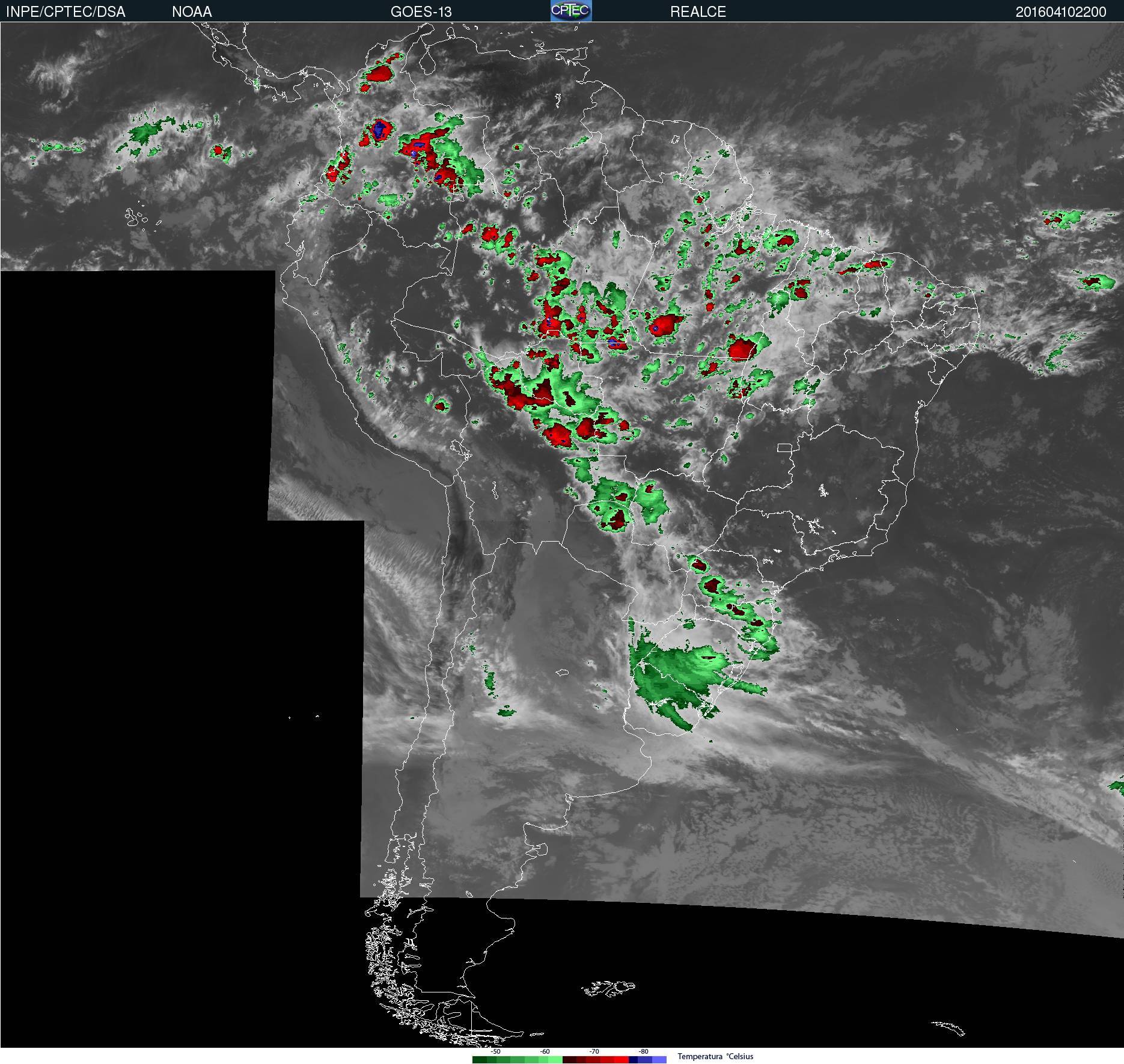Click the 201604102200 timestamp
This screenshot has height=1064, width=1124.
(x=1061, y=12)
